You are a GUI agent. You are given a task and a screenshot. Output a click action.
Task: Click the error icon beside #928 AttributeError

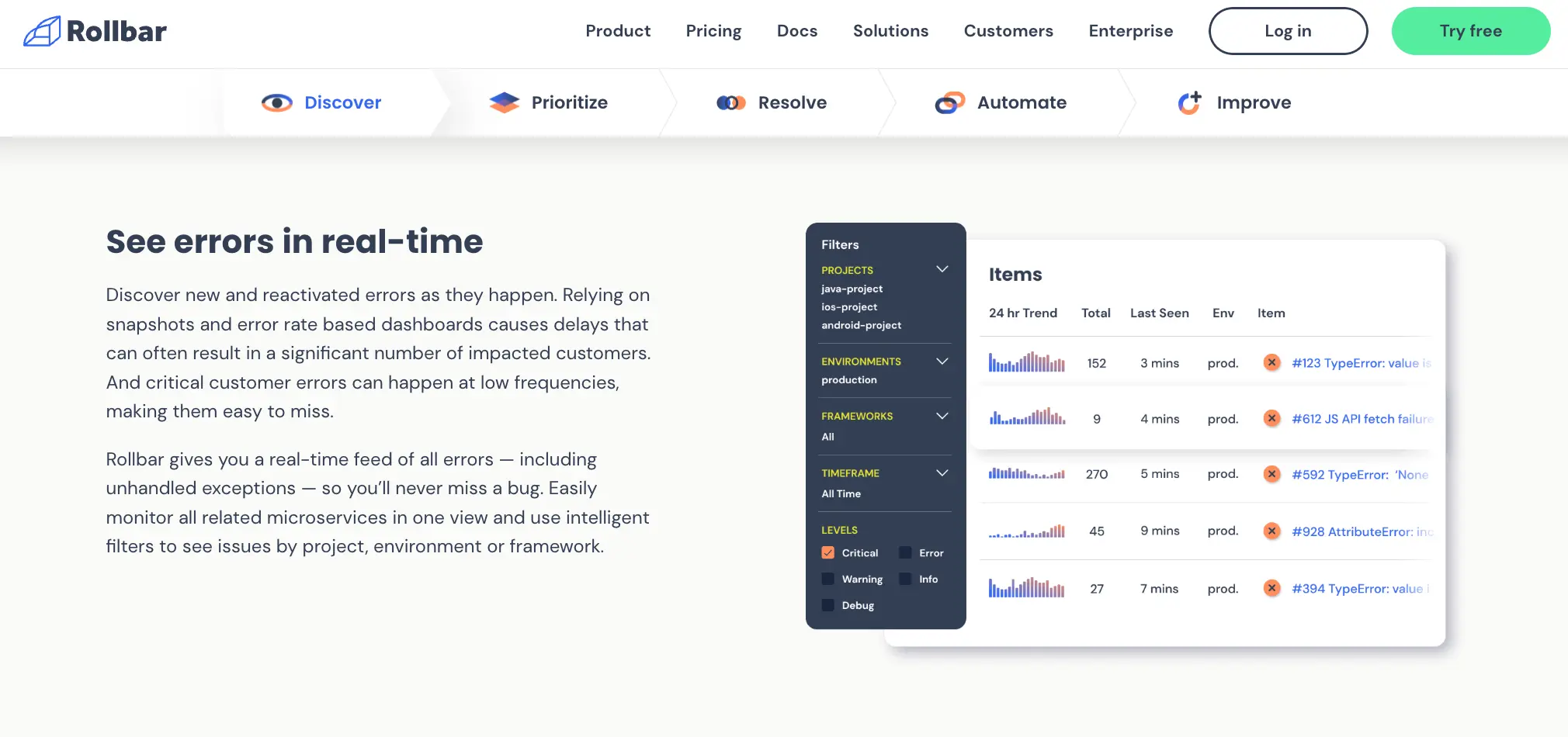pyautogui.click(x=1271, y=531)
